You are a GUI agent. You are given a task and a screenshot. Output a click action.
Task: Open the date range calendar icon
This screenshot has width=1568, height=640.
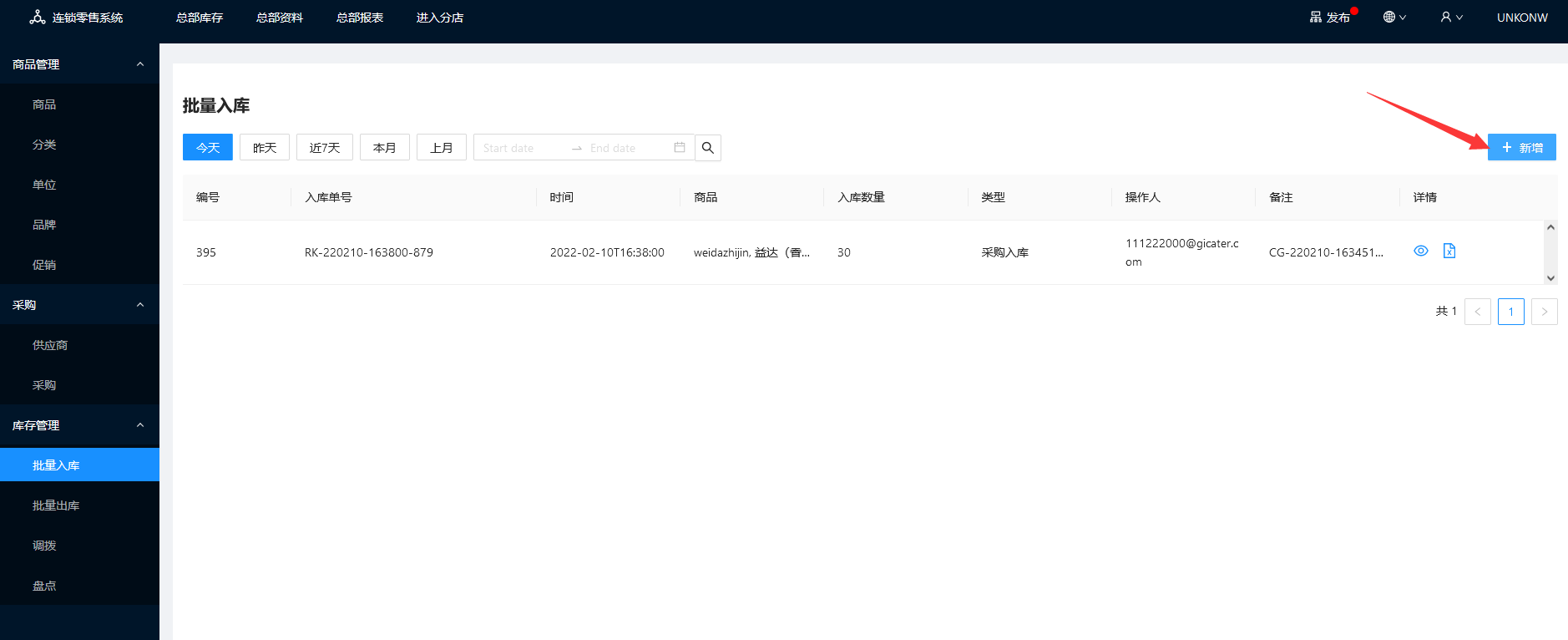click(680, 147)
